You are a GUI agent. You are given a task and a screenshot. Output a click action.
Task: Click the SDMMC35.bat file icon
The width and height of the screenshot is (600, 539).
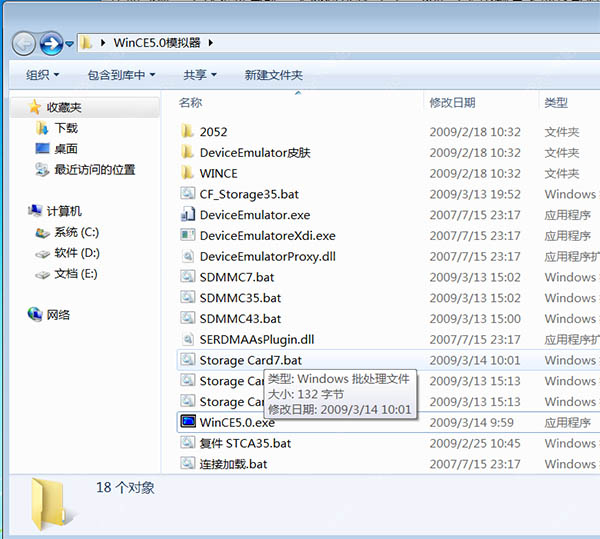pyautogui.click(x=188, y=297)
